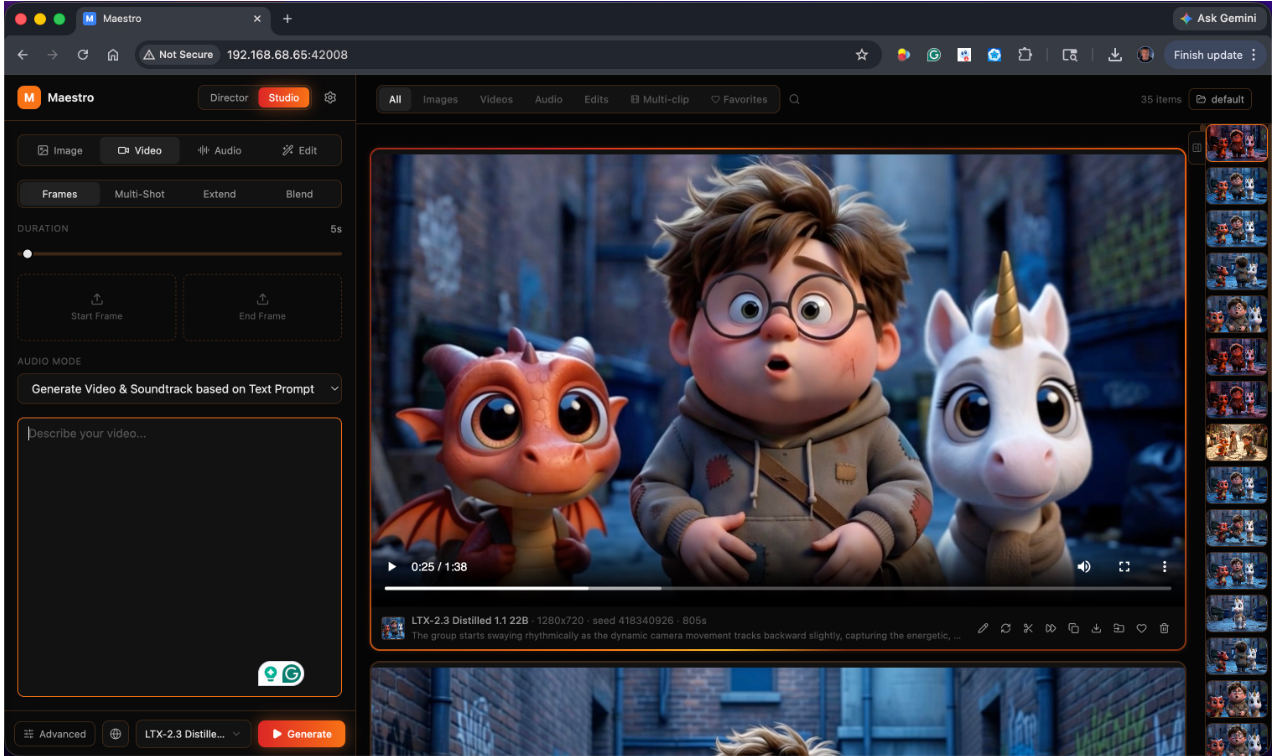Switch to Studio mode
Screen dimensions: 1272x756
click(x=284, y=98)
